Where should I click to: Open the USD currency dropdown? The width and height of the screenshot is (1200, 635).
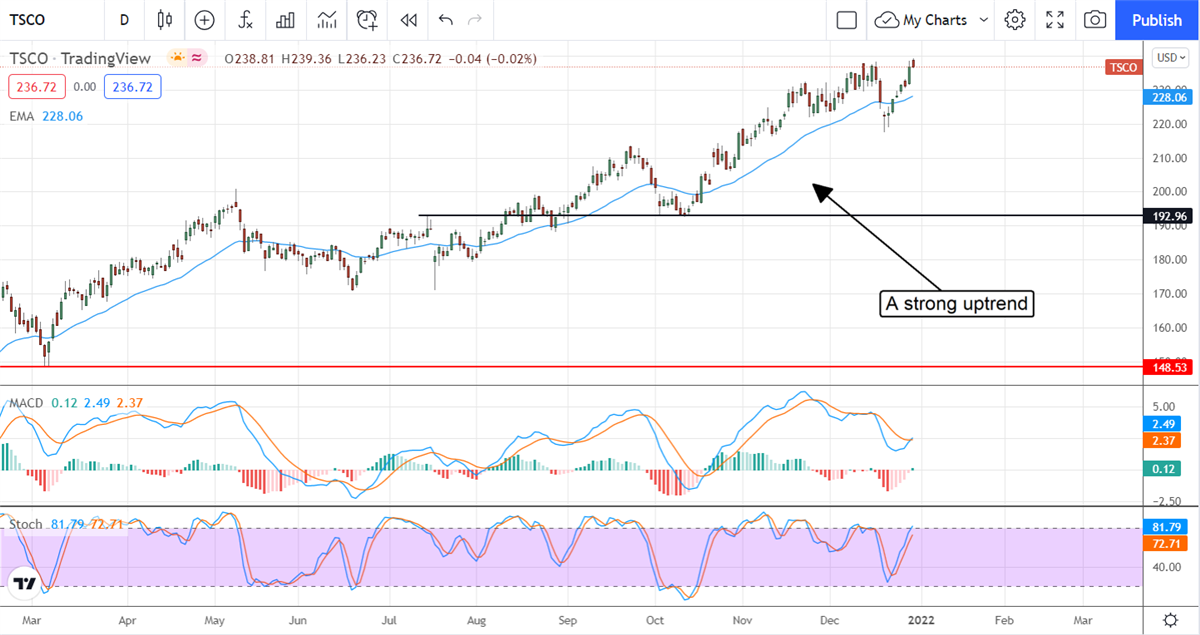click(1168, 58)
